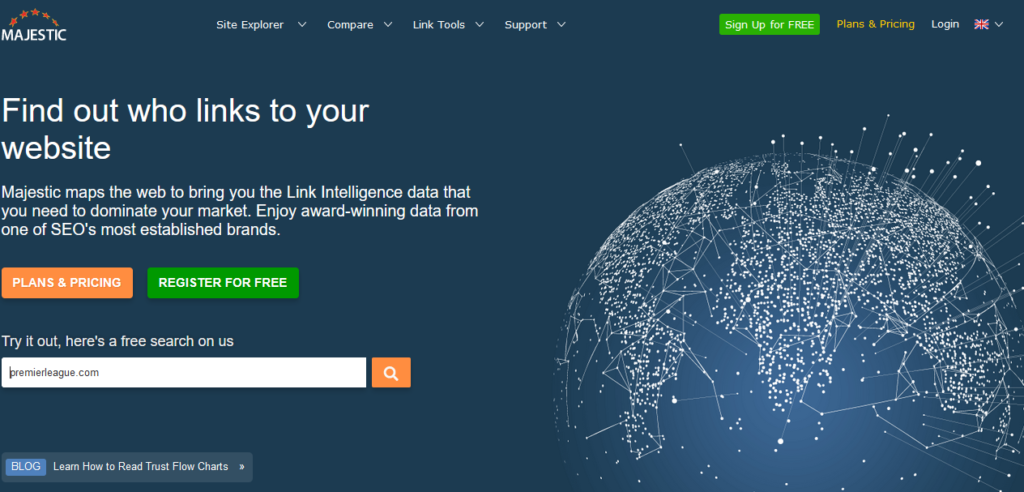Click the REGISTER FOR FREE button
Screen dimensions: 1024x492
[223, 283]
